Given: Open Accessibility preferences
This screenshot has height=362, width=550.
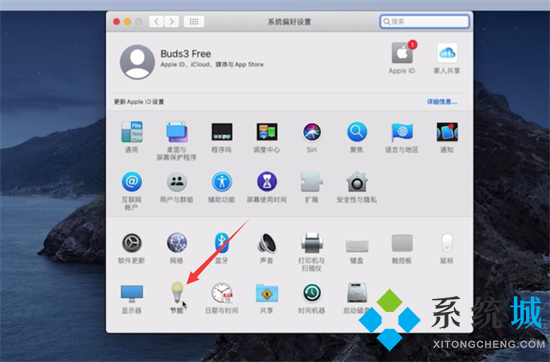Looking at the screenshot, I should coord(222,182).
